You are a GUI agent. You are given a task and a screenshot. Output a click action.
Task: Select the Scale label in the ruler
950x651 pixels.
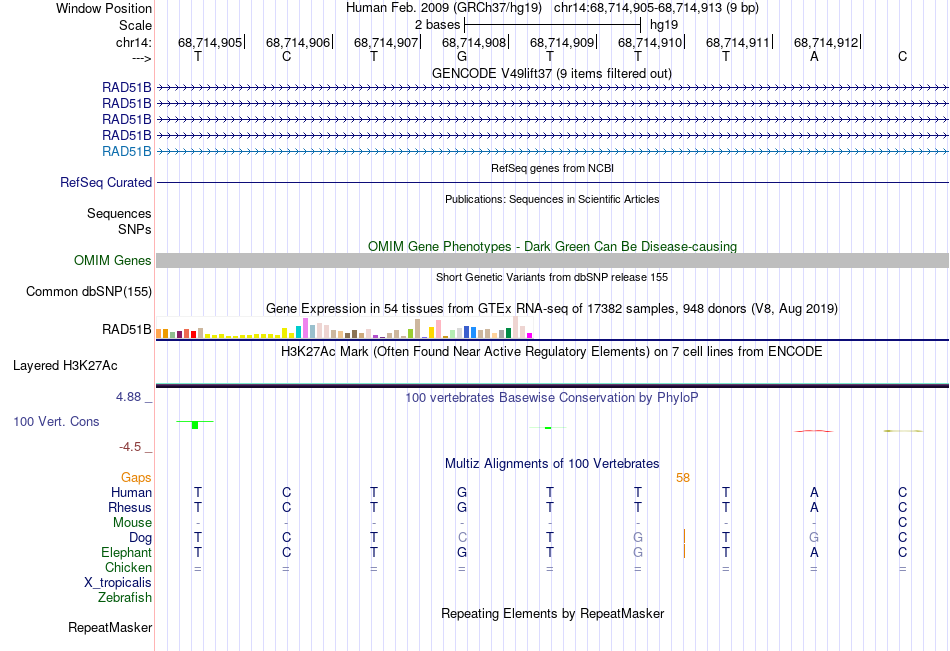coord(135,25)
